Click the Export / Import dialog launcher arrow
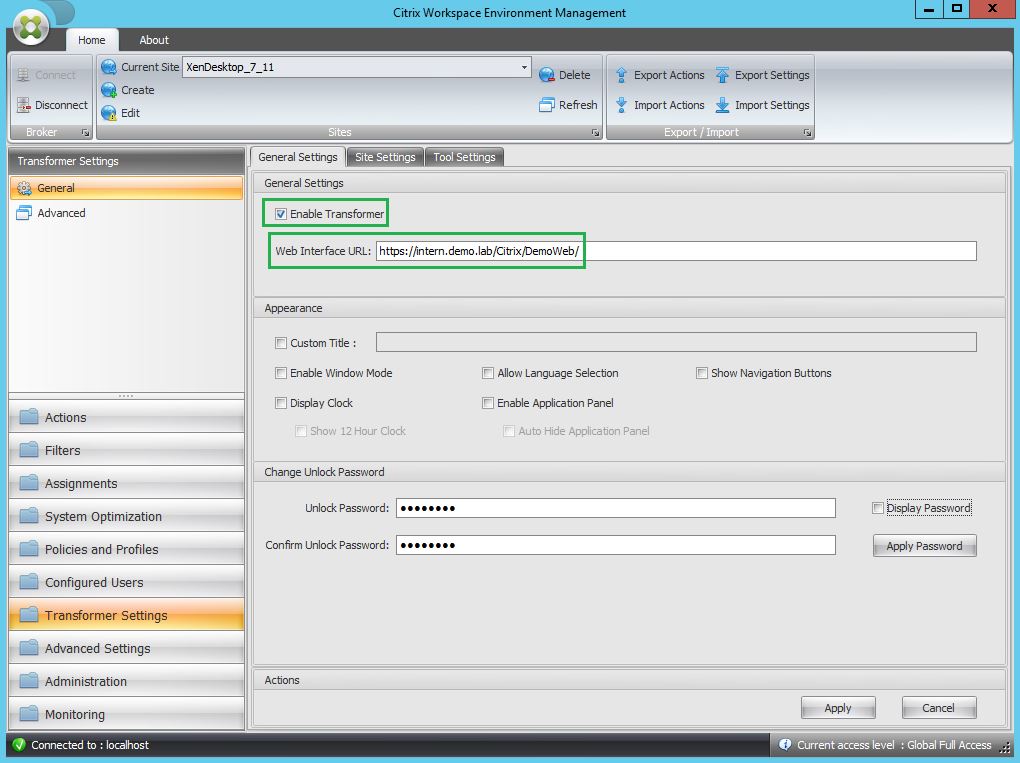This screenshot has height=763, width=1020. [x=806, y=132]
